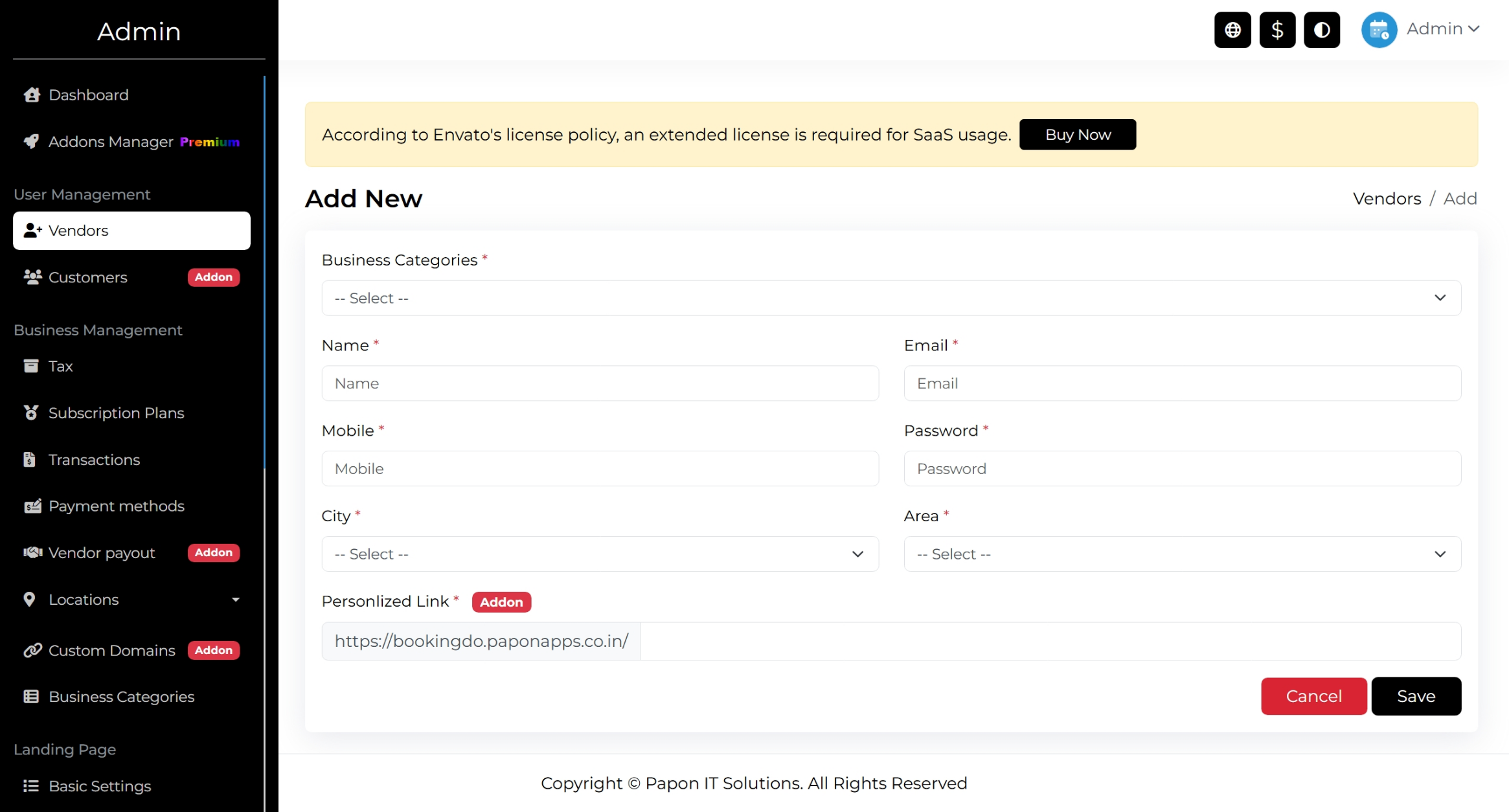This screenshot has height=812, width=1509.
Task: Open the Area select dropdown
Action: click(1182, 554)
